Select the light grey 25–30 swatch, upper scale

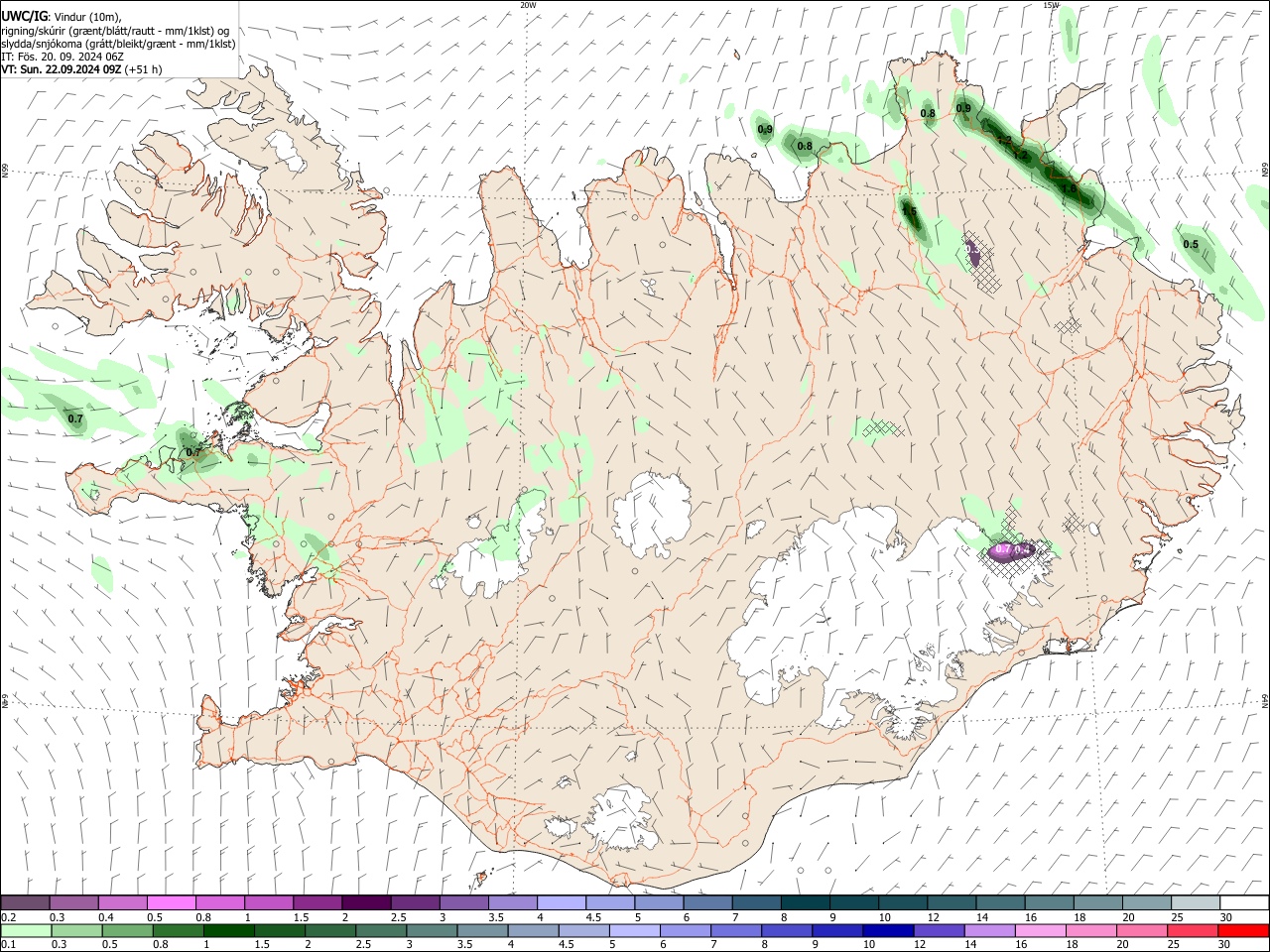[1196, 903]
